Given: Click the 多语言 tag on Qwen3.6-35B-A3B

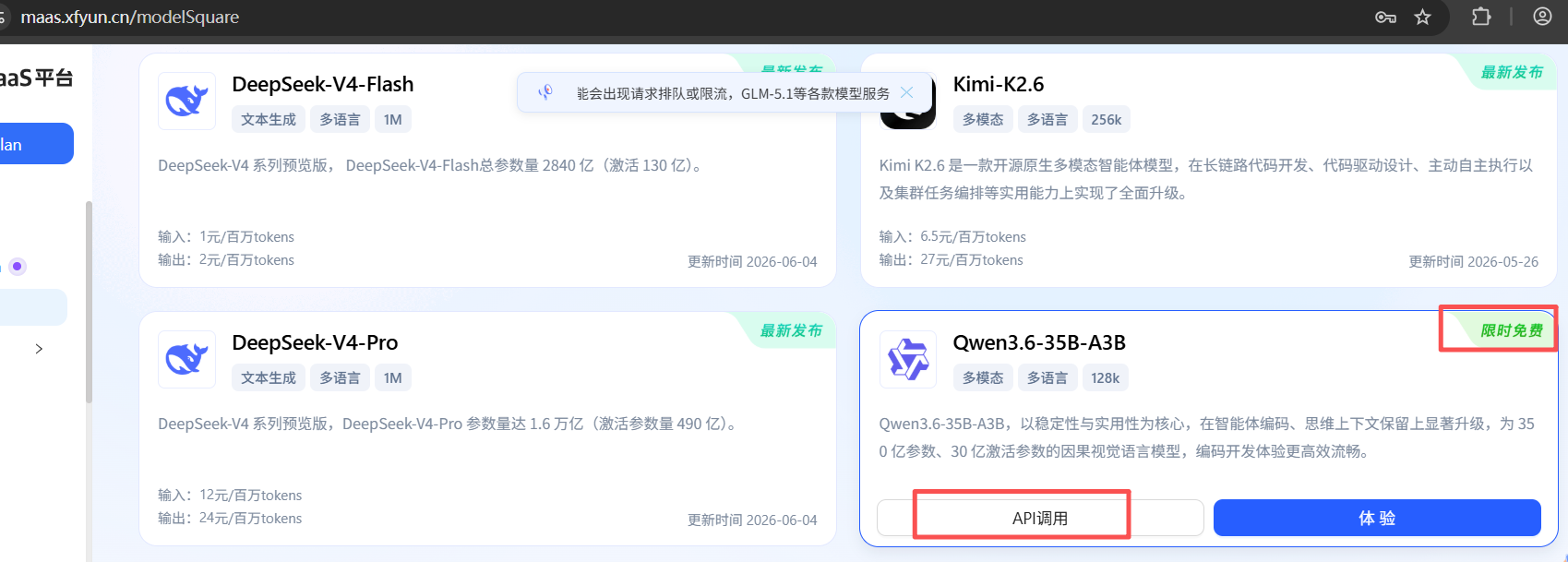Looking at the screenshot, I should click(x=1047, y=377).
